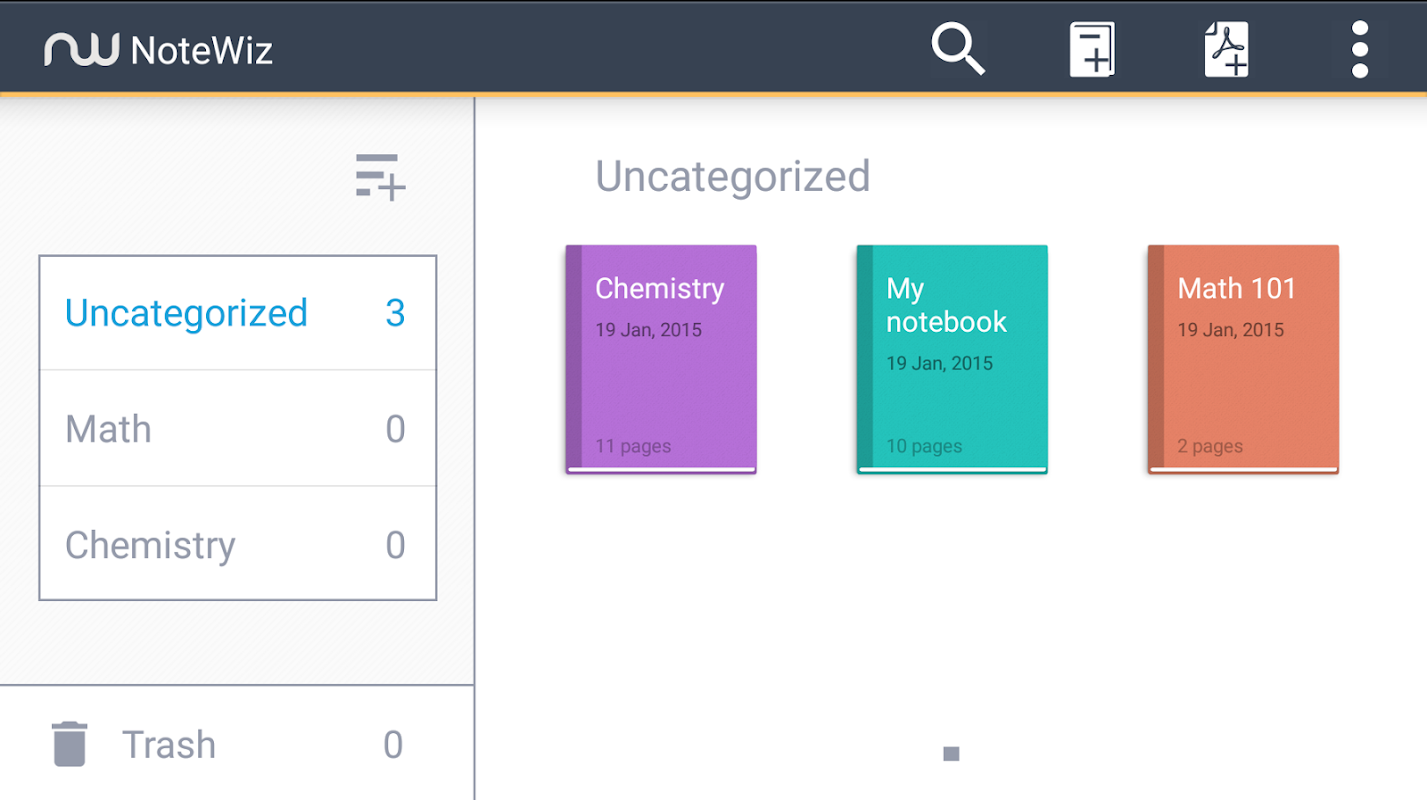Click the Uncategorized count 3
Viewport: 1427px width, 800px height.
tap(395, 313)
